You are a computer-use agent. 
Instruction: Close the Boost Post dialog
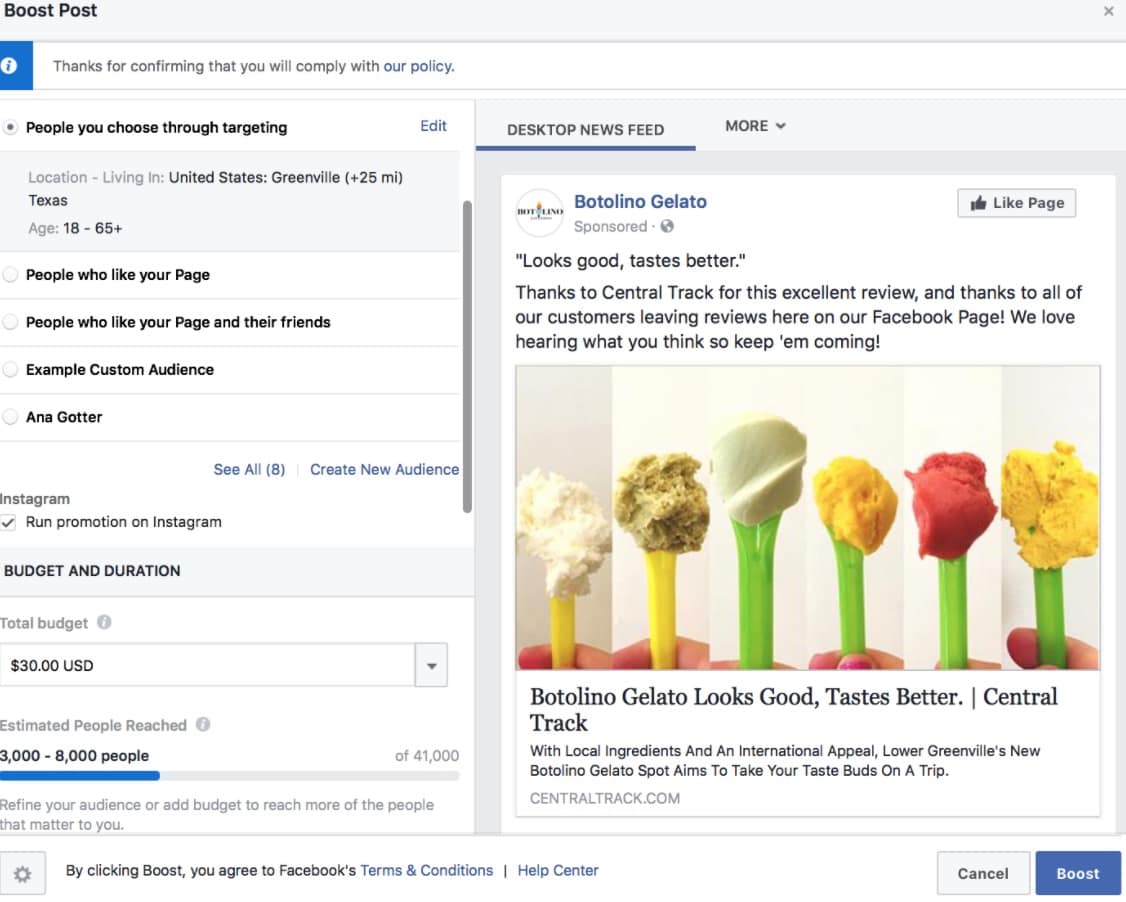pos(1110,12)
